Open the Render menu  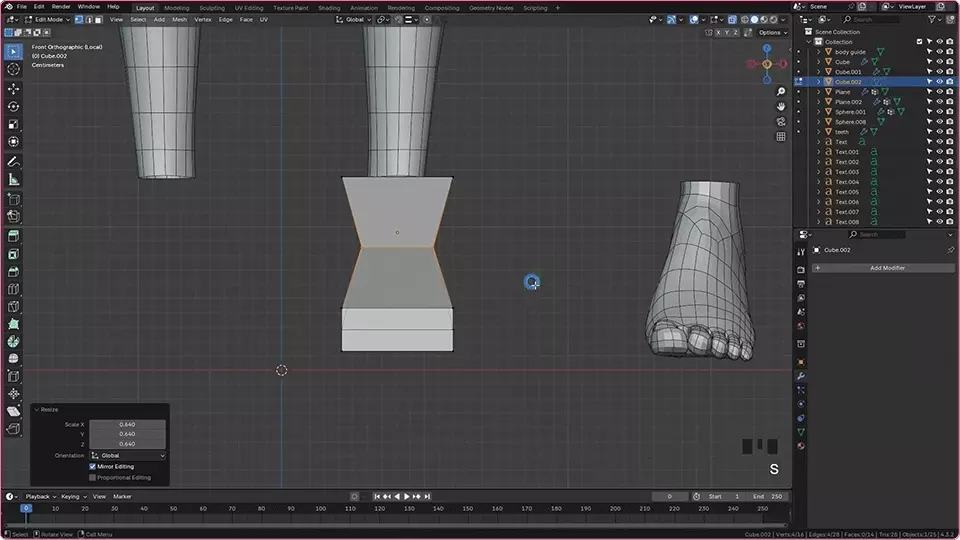tap(61, 7)
